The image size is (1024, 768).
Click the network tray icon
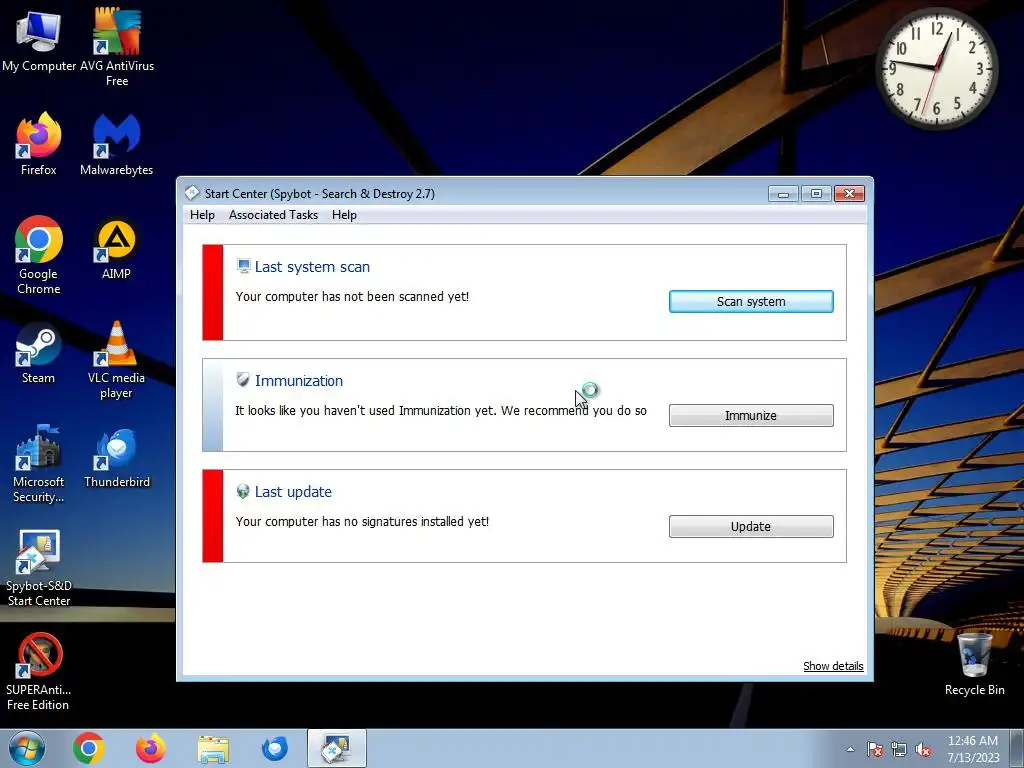(899, 749)
